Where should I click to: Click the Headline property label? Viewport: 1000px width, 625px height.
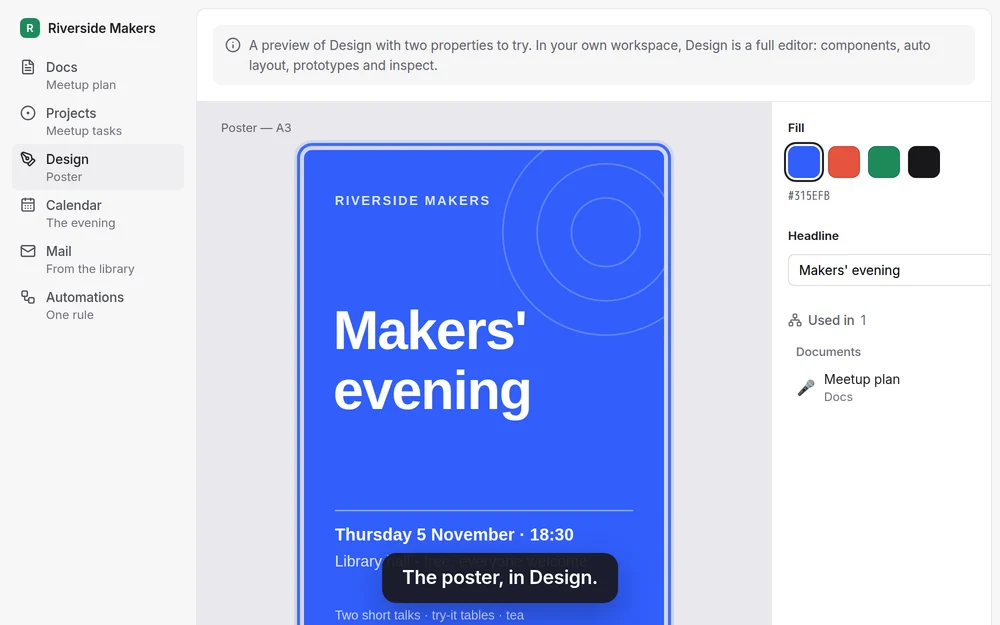(813, 235)
